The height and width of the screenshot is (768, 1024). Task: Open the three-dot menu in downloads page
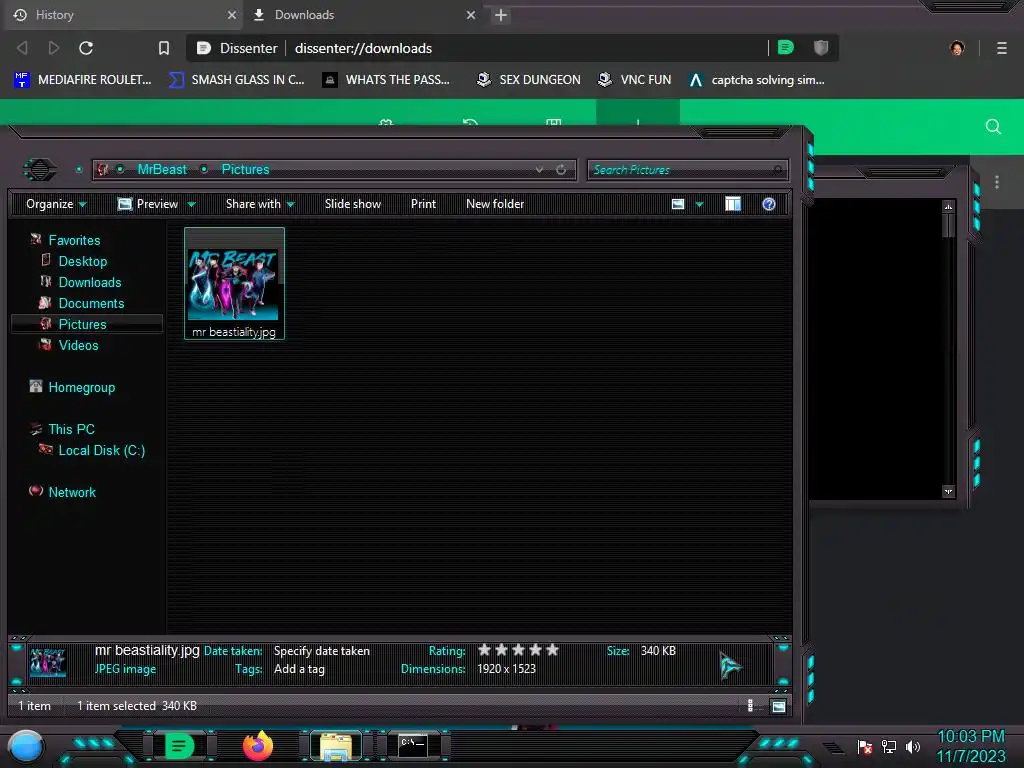tap(997, 182)
